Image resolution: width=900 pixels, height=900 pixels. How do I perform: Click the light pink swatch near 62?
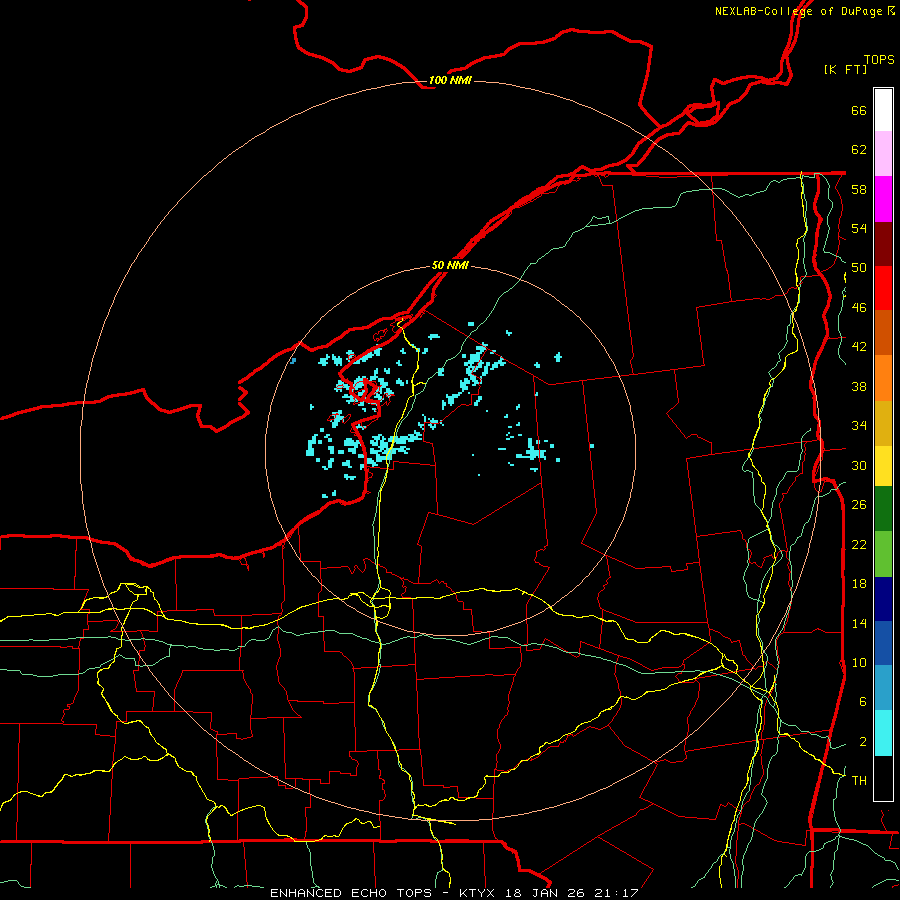point(883,153)
